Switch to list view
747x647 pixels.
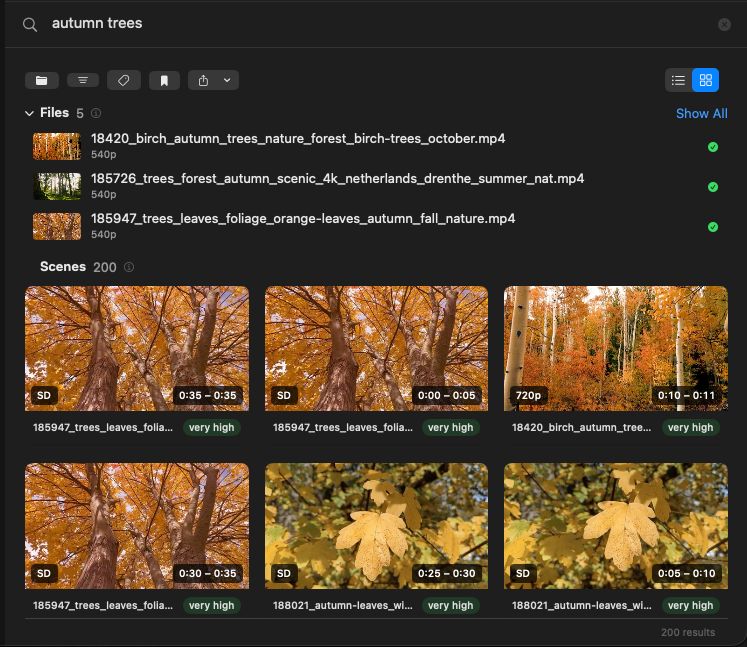click(x=678, y=80)
